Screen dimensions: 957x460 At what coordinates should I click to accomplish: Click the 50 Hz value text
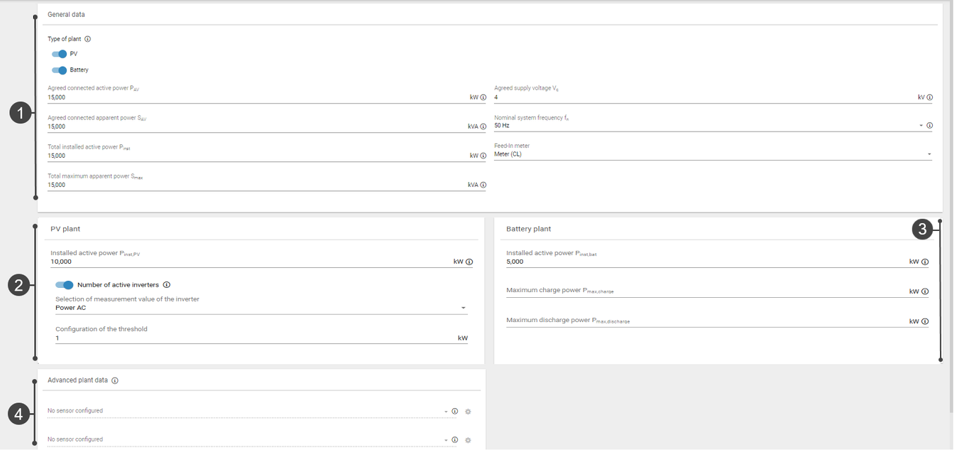[502, 126]
